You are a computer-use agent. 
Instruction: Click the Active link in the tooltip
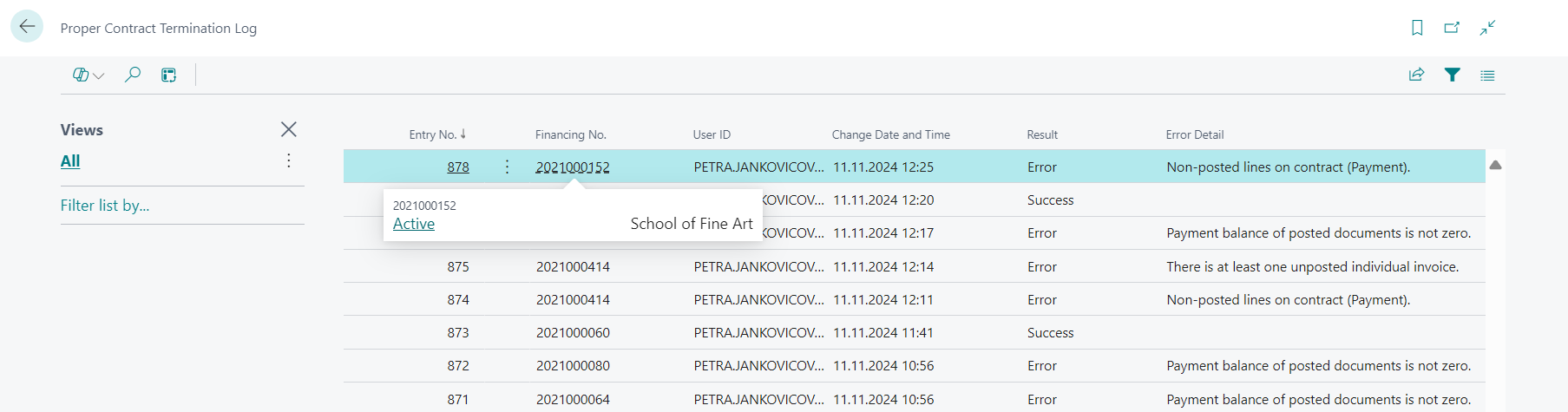414,224
